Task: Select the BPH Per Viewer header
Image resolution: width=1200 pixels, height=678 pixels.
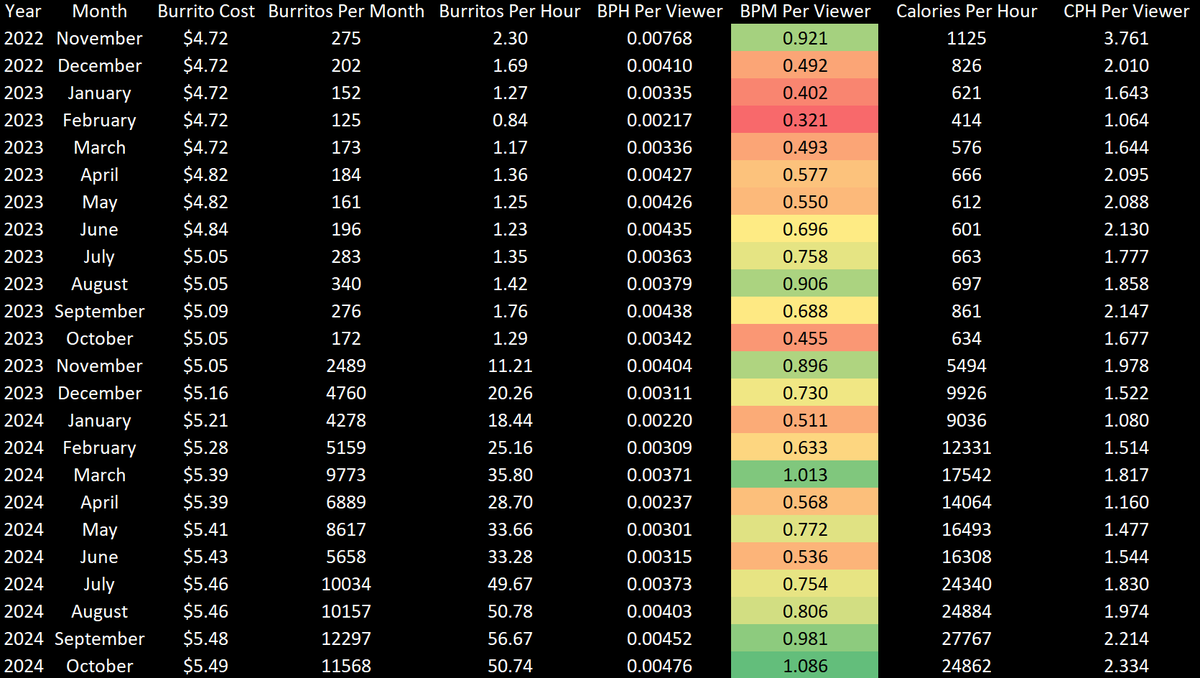Action: tap(659, 12)
